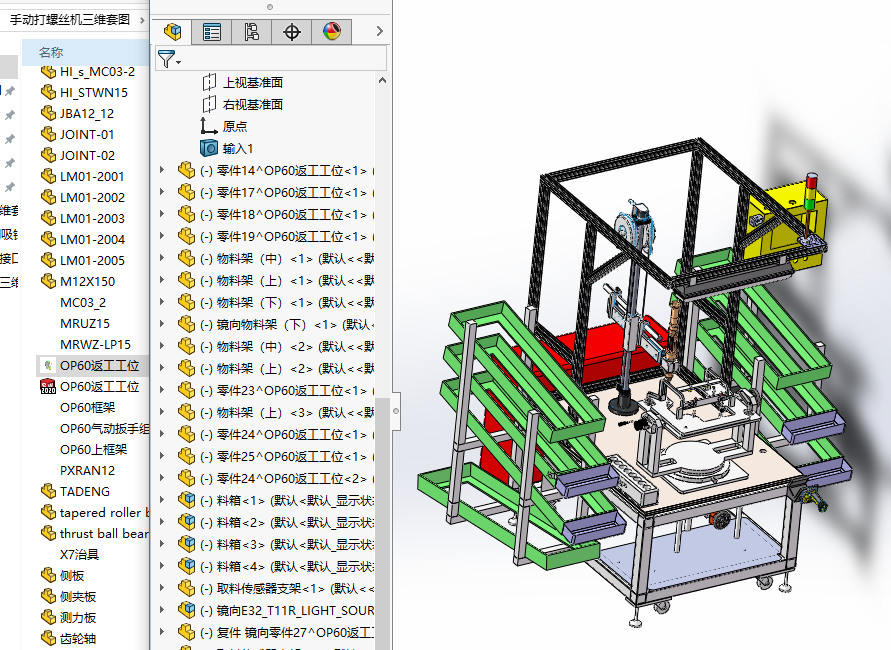This screenshot has height=650, width=891.
Task: Open the DisplayManager color sphere tab
Action: 331,31
